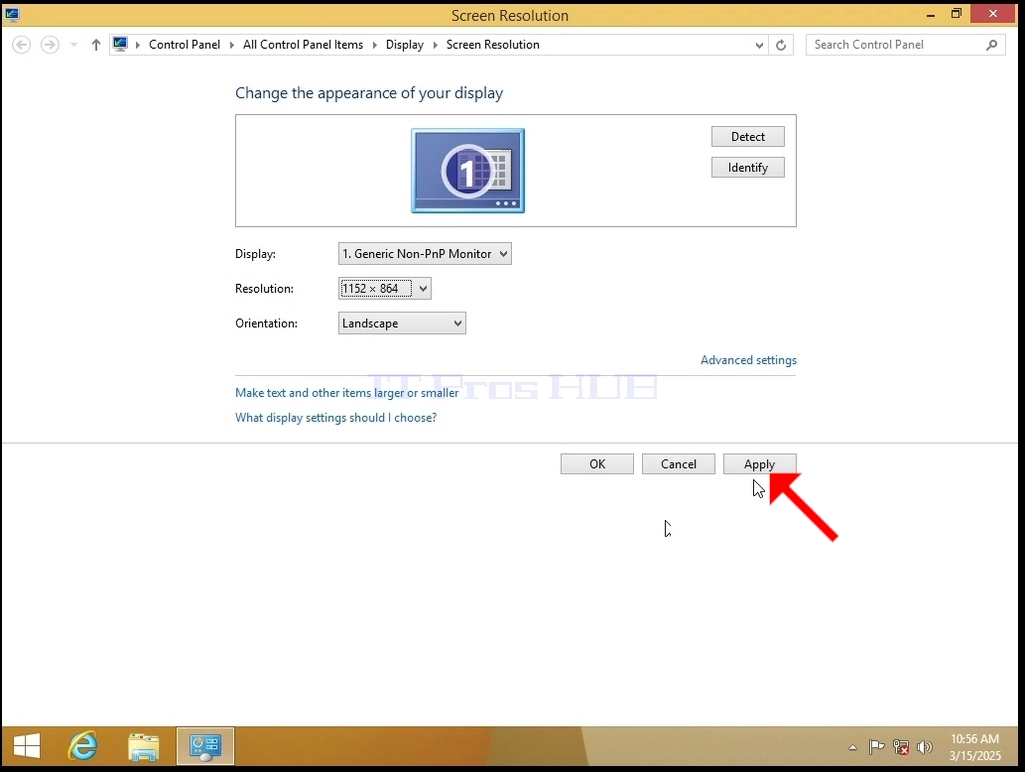The image size is (1025, 772).
Task: Go up one folder level
Action: 96,44
